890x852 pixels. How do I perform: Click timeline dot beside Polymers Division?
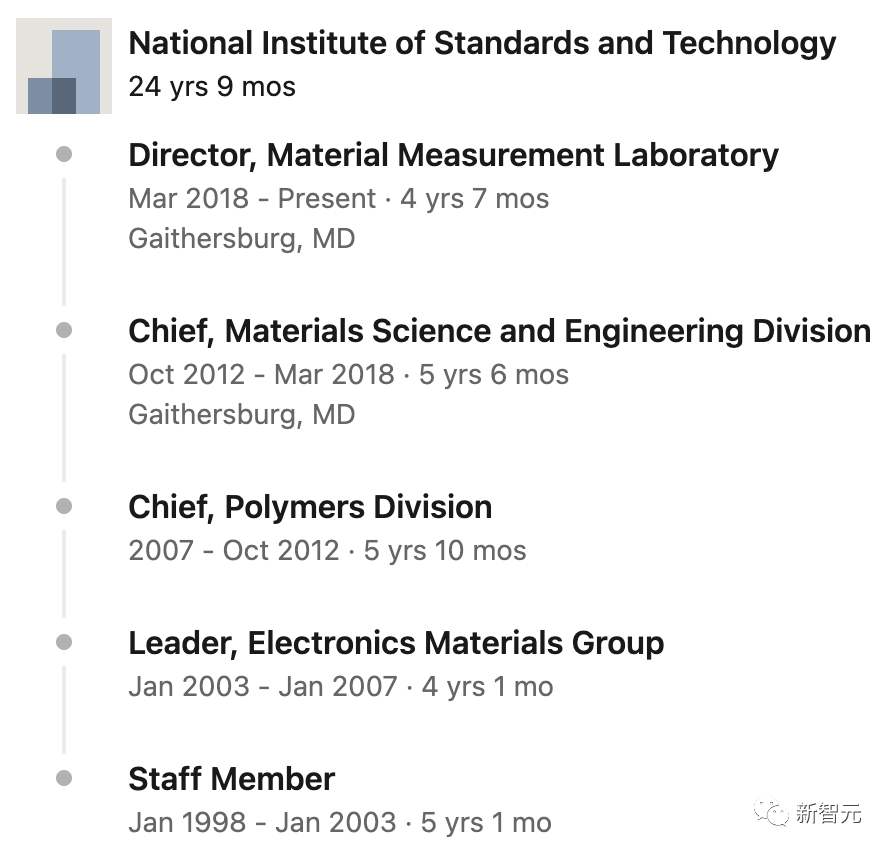(64, 506)
